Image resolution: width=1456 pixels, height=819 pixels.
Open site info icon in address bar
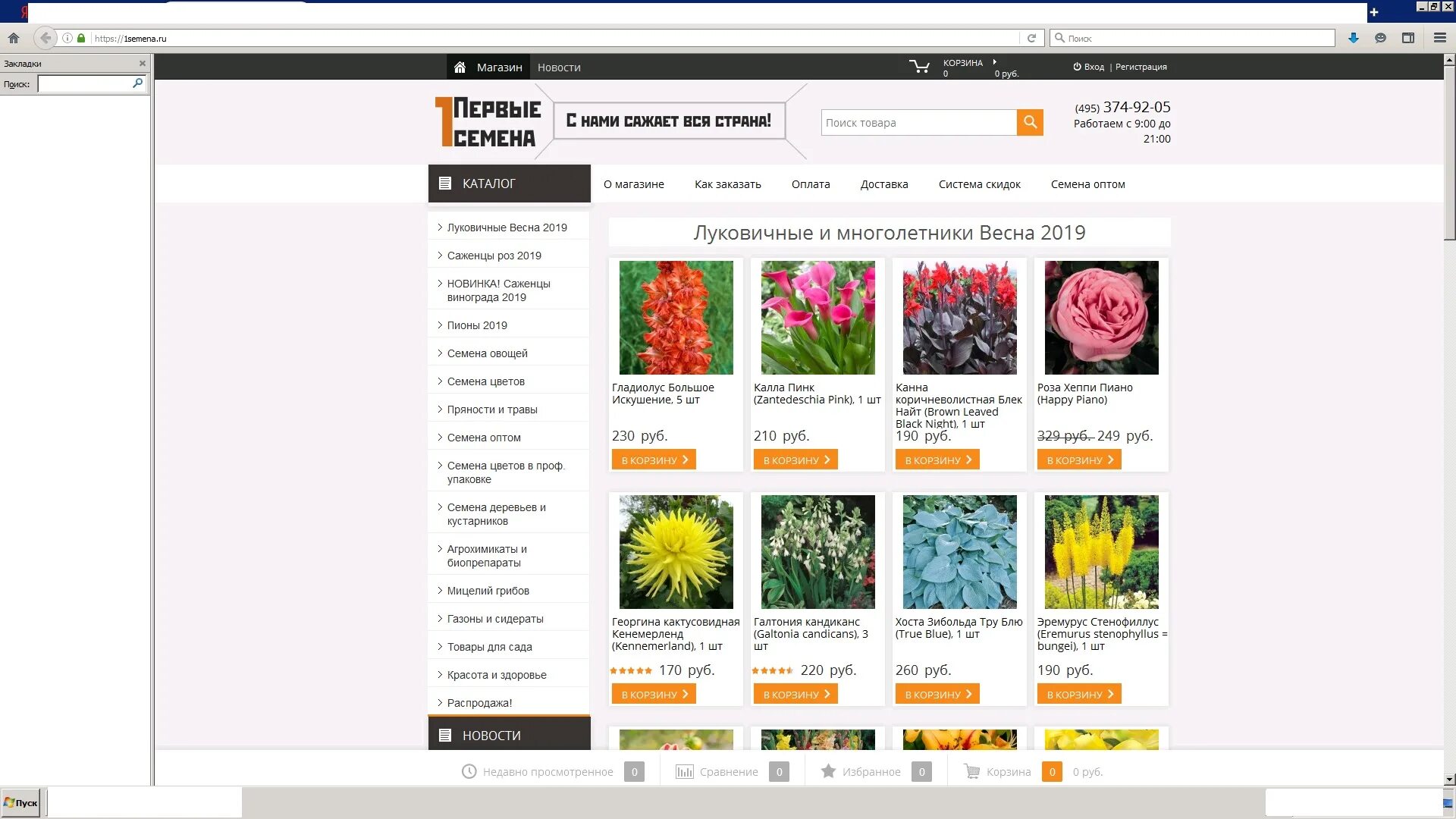coord(67,38)
